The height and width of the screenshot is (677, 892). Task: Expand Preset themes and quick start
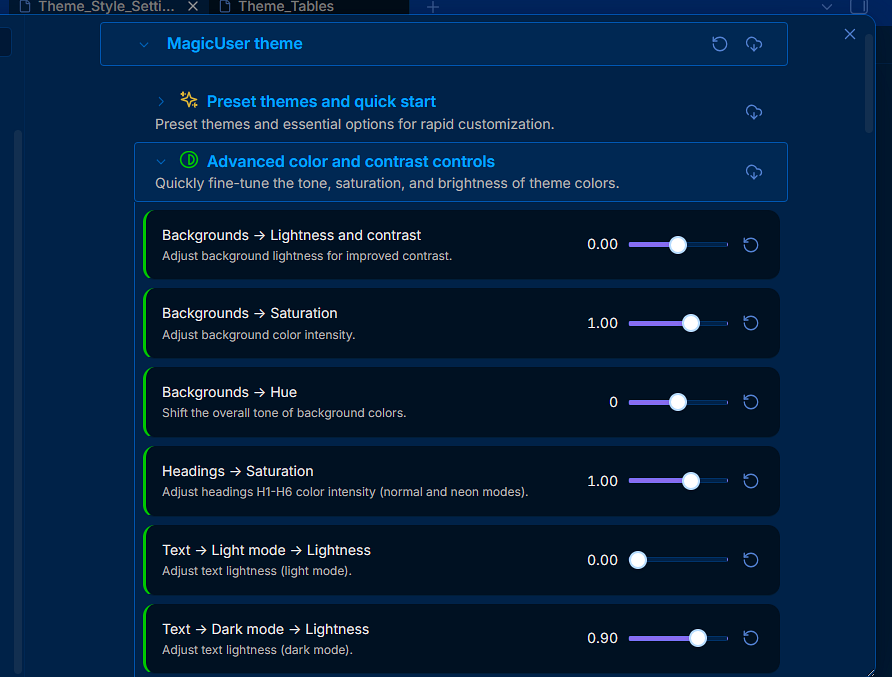161,101
